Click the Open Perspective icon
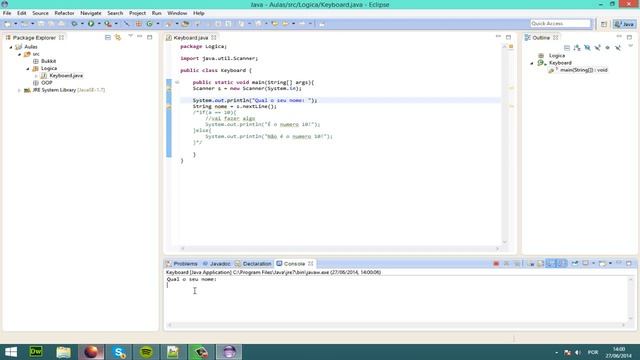 (x=604, y=24)
